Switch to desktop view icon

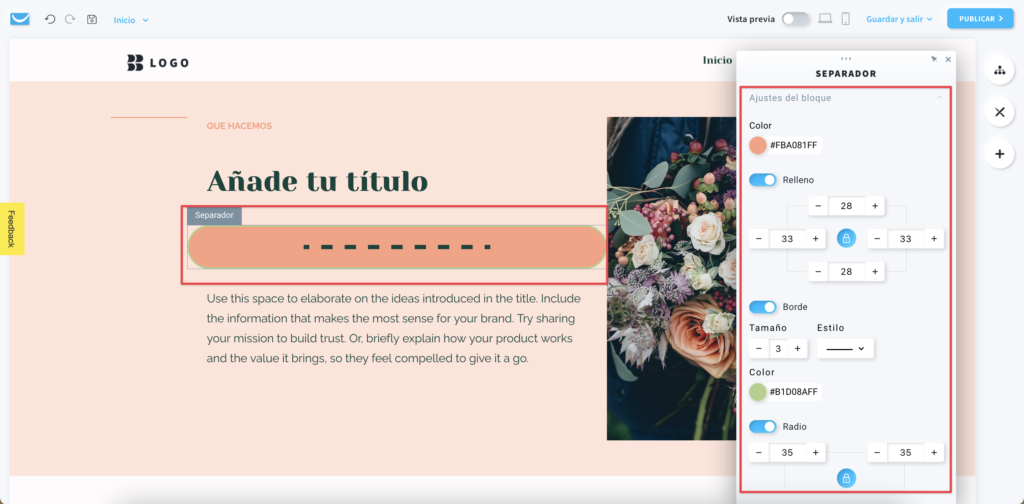click(x=825, y=19)
